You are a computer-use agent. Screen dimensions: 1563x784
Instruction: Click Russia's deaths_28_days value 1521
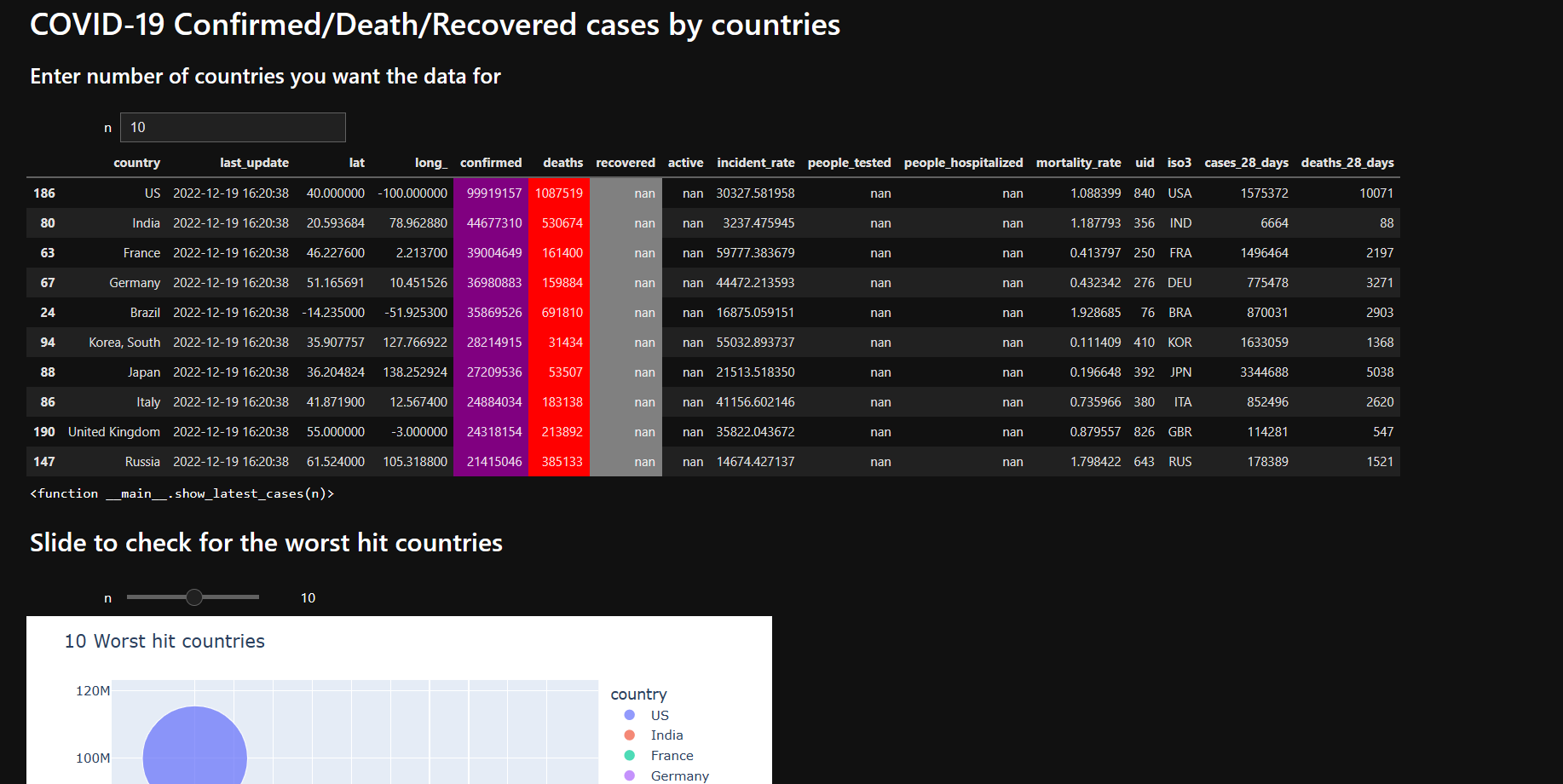[x=1380, y=462]
